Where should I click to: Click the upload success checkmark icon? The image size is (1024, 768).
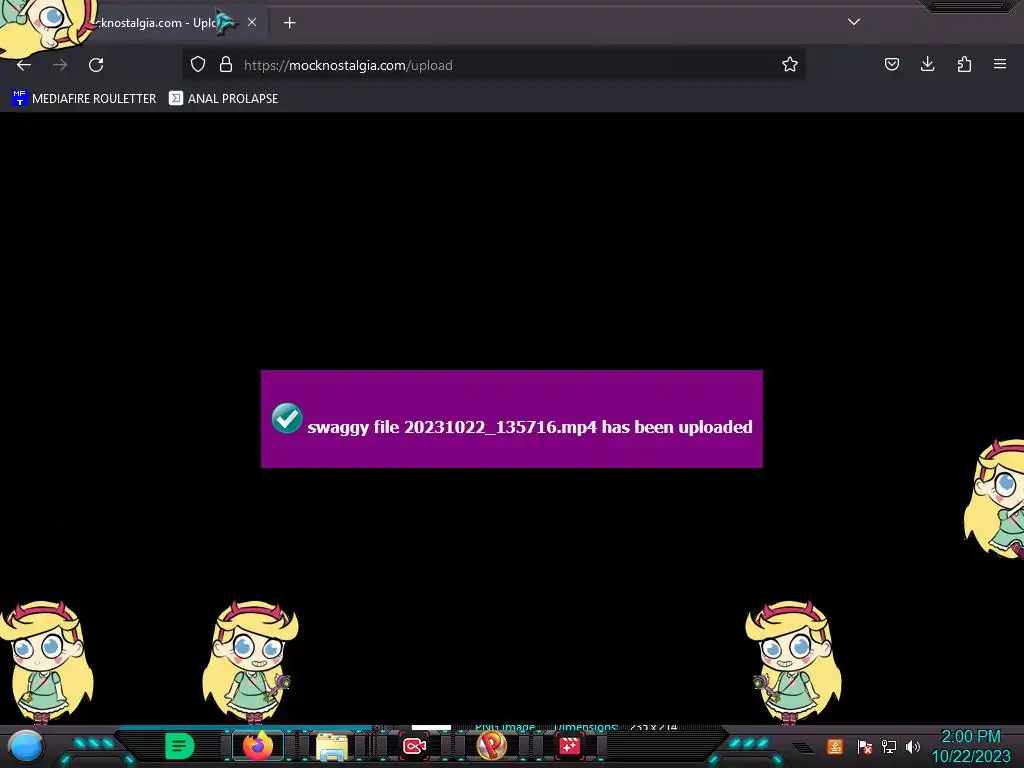click(x=287, y=418)
